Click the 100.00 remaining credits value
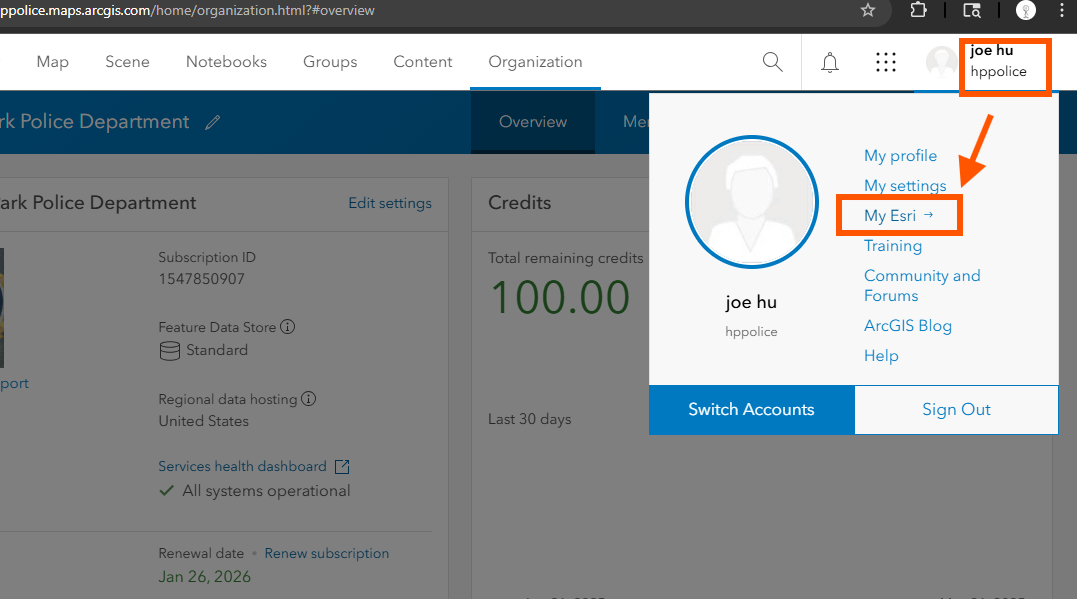The height and width of the screenshot is (599, 1077). (x=560, y=298)
